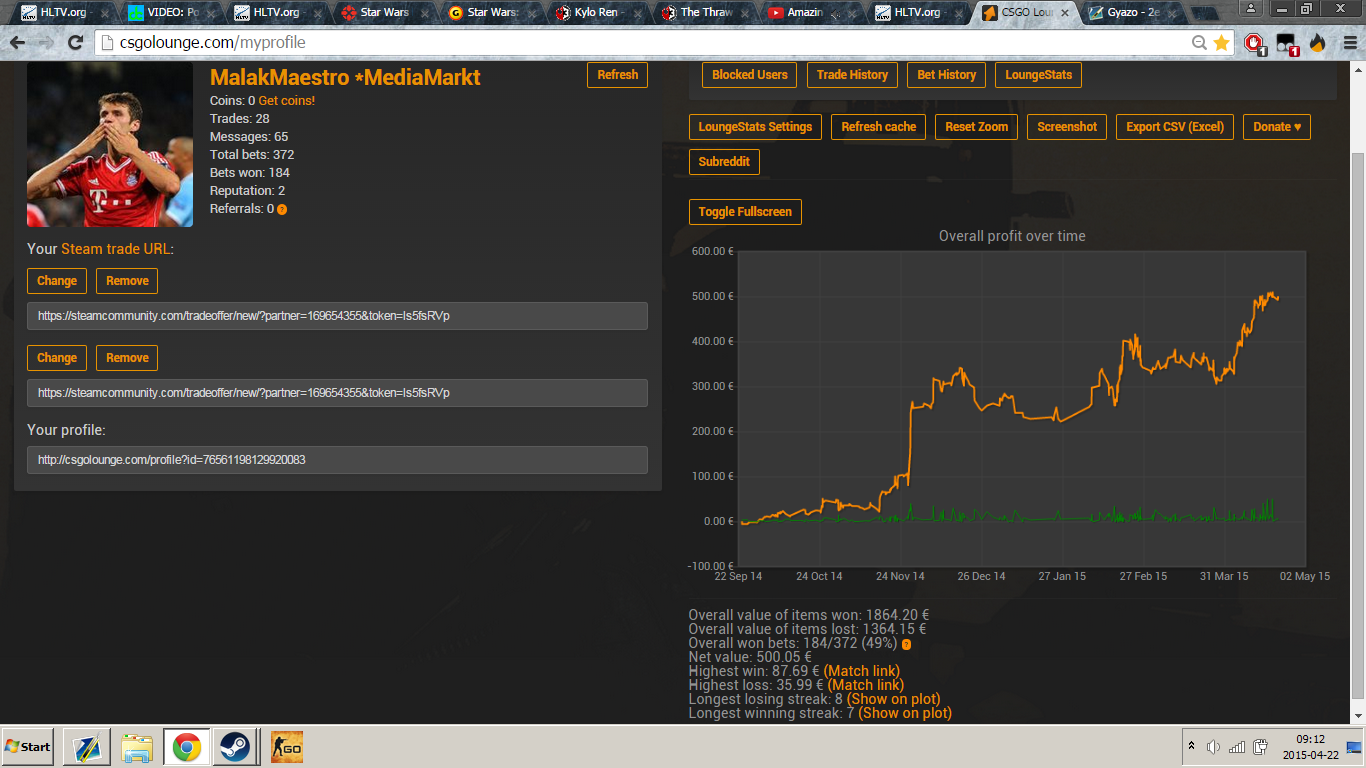
Task: Reload the page with Chrome's refresh icon
Action: click(75, 43)
